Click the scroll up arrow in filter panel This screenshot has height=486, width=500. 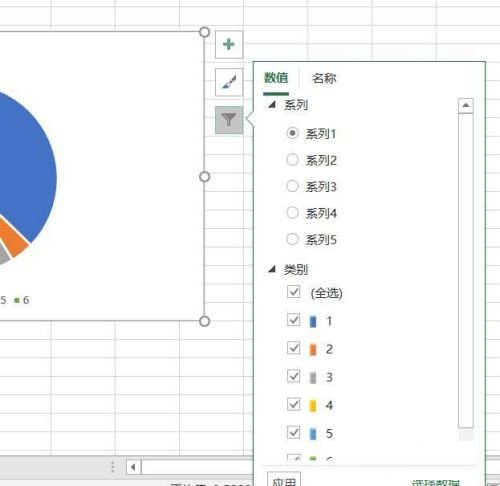(466, 106)
